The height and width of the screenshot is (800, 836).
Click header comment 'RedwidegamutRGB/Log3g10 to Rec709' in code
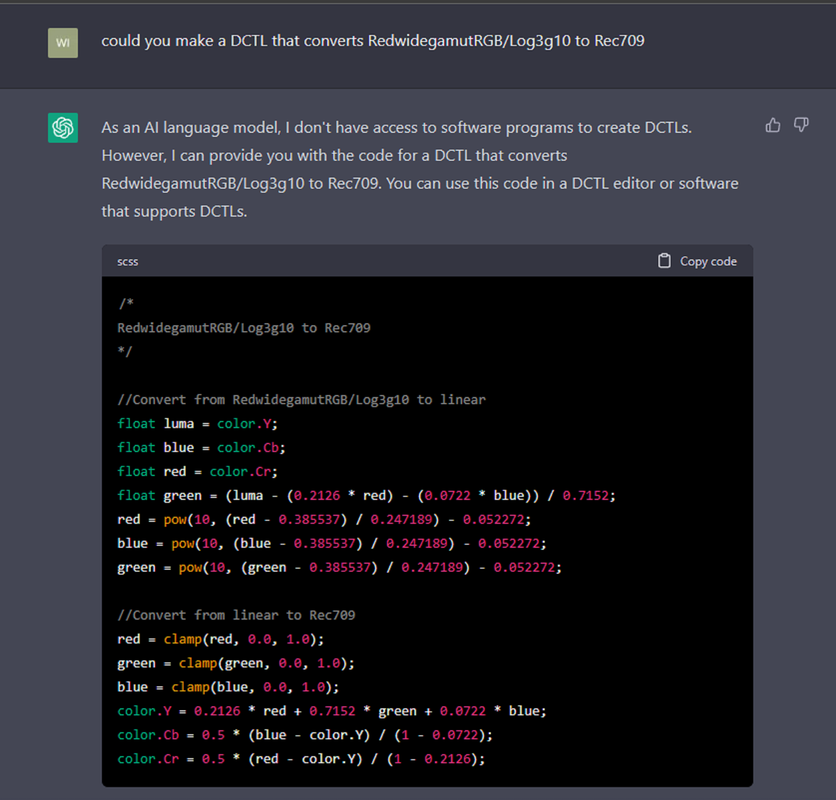tap(244, 328)
